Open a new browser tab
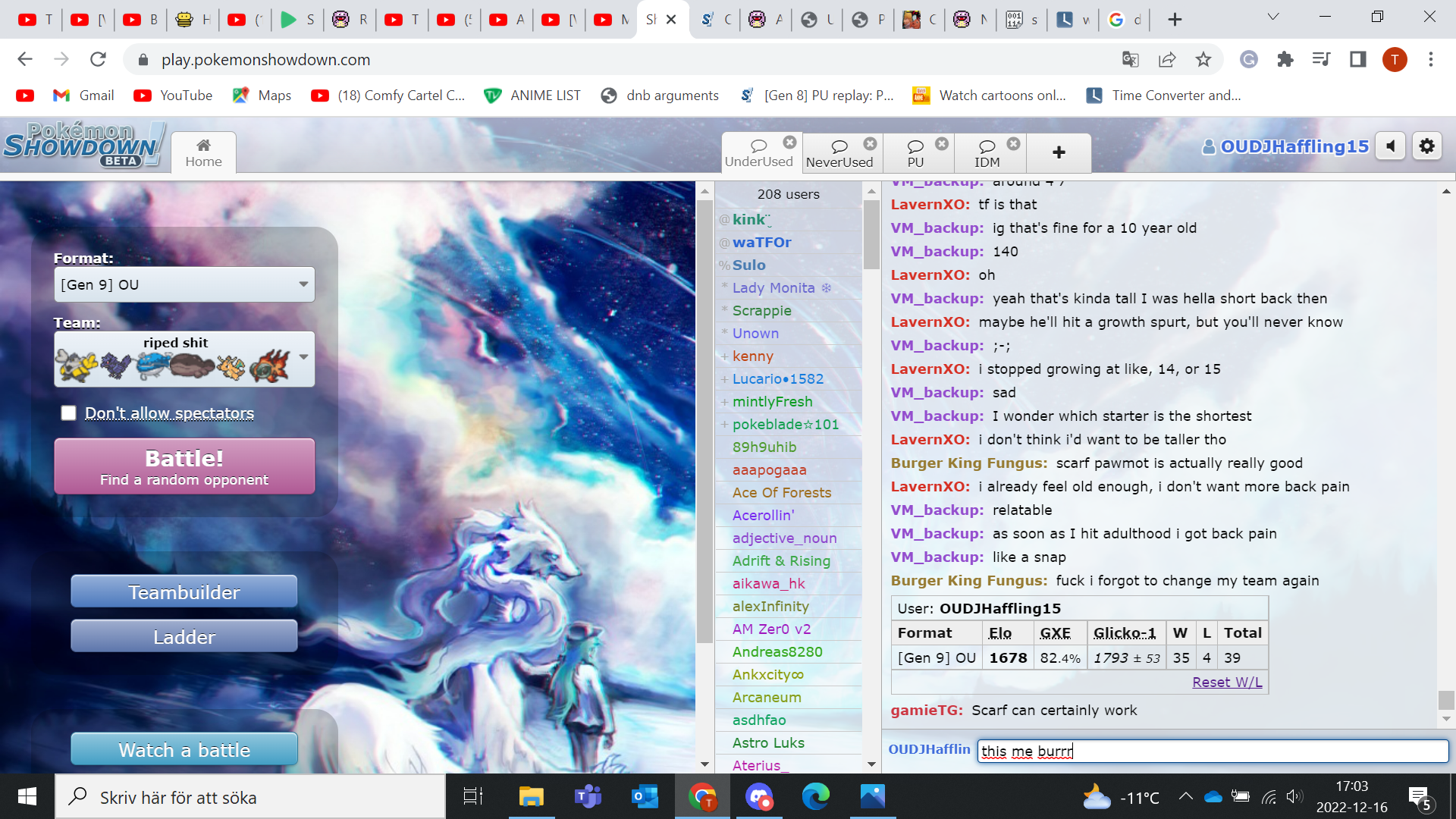This screenshot has width=1456, height=819. coord(1175,20)
